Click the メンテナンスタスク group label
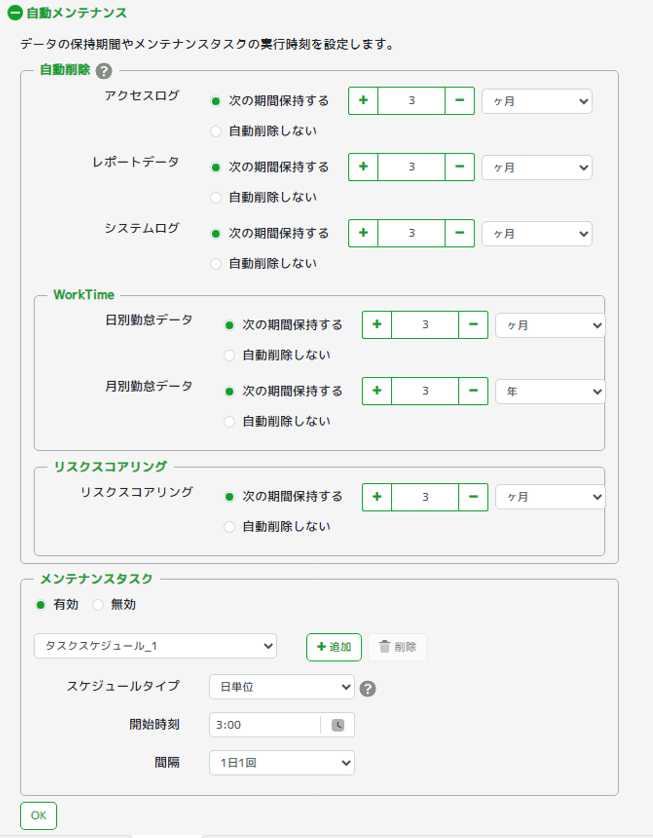Image resolution: width=653 pixels, height=838 pixels. coord(97,579)
